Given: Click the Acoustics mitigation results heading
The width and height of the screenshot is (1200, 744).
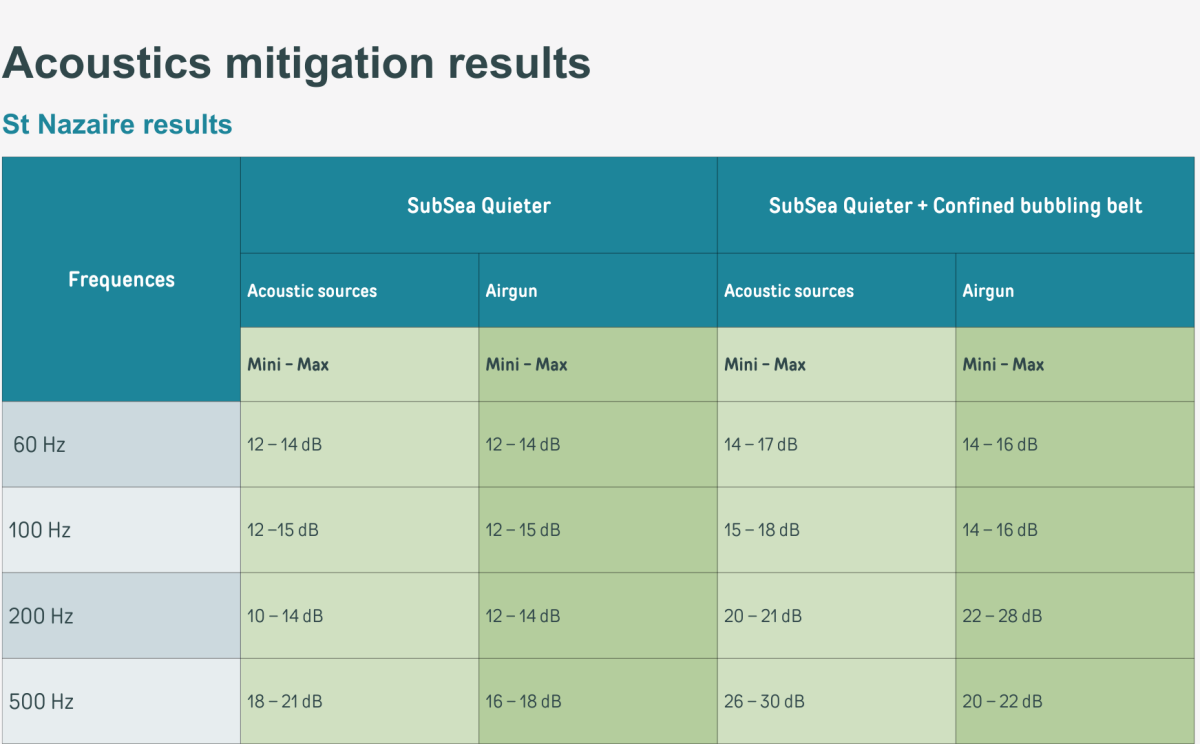Looking at the screenshot, I should pyautogui.click(x=296, y=63).
